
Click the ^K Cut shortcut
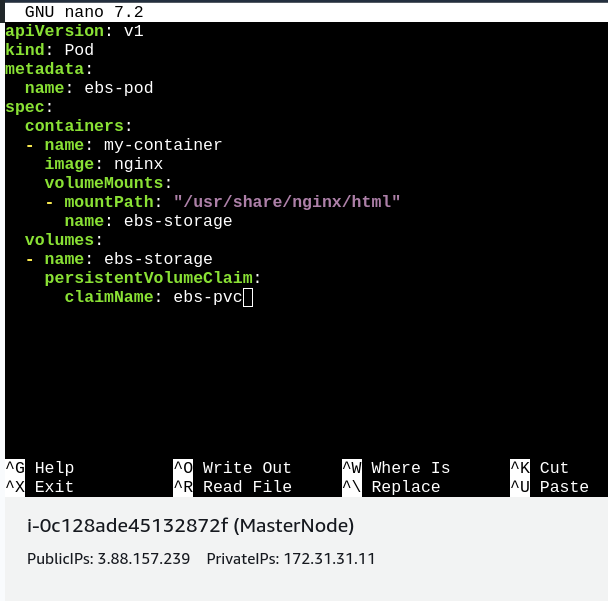pyautogui.click(x=539, y=468)
